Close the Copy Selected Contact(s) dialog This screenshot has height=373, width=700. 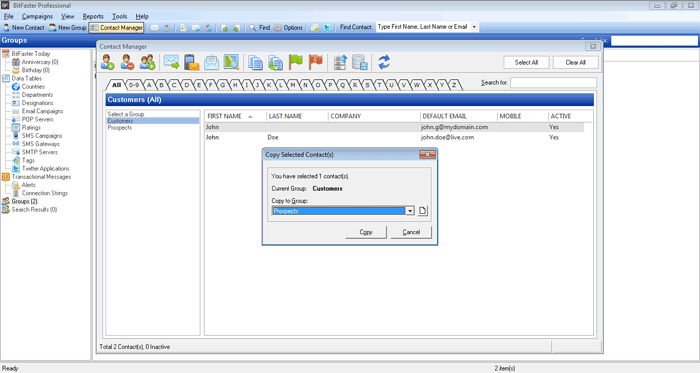pyautogui.click(x=427, y=154)
